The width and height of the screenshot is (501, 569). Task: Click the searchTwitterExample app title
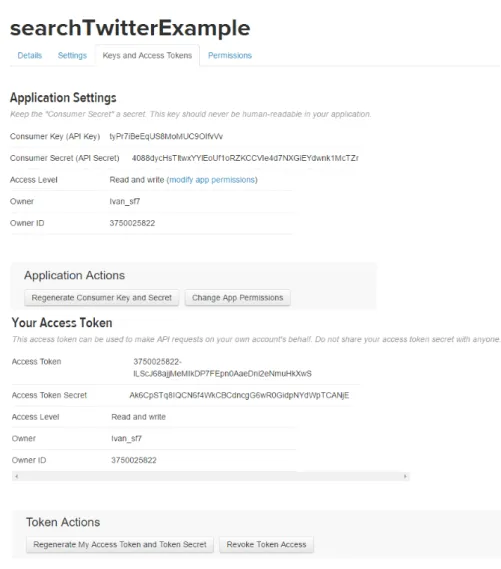[x=130, y=29]
